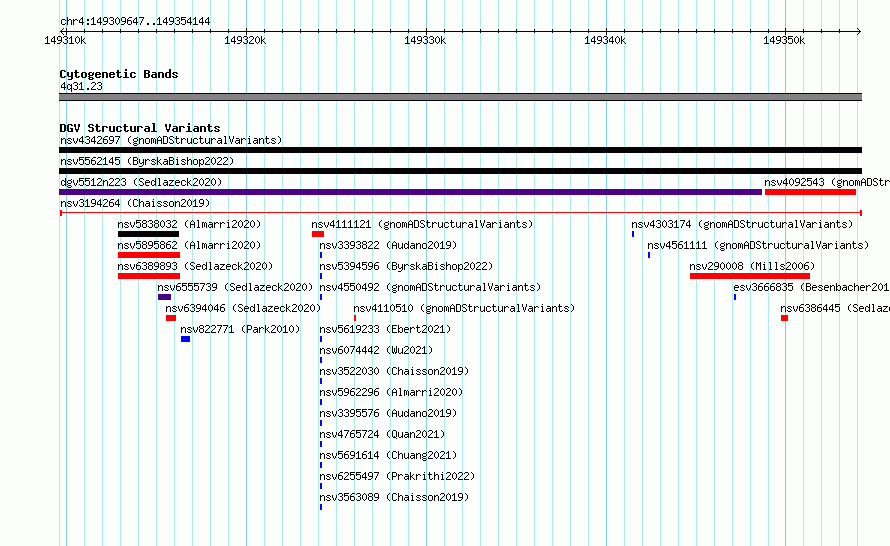
Task: Select the nsv5838032 Almarri2020 label
Action: point(189,224)
